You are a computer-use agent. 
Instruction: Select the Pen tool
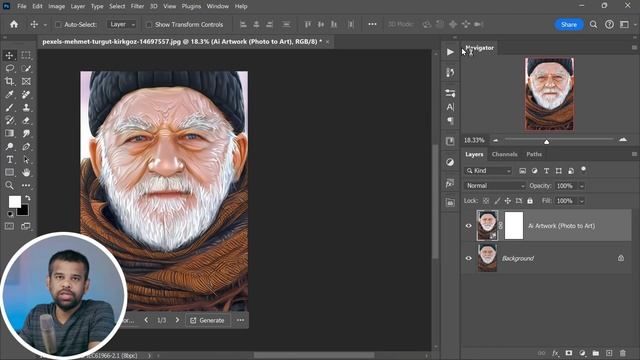point(26,147)
